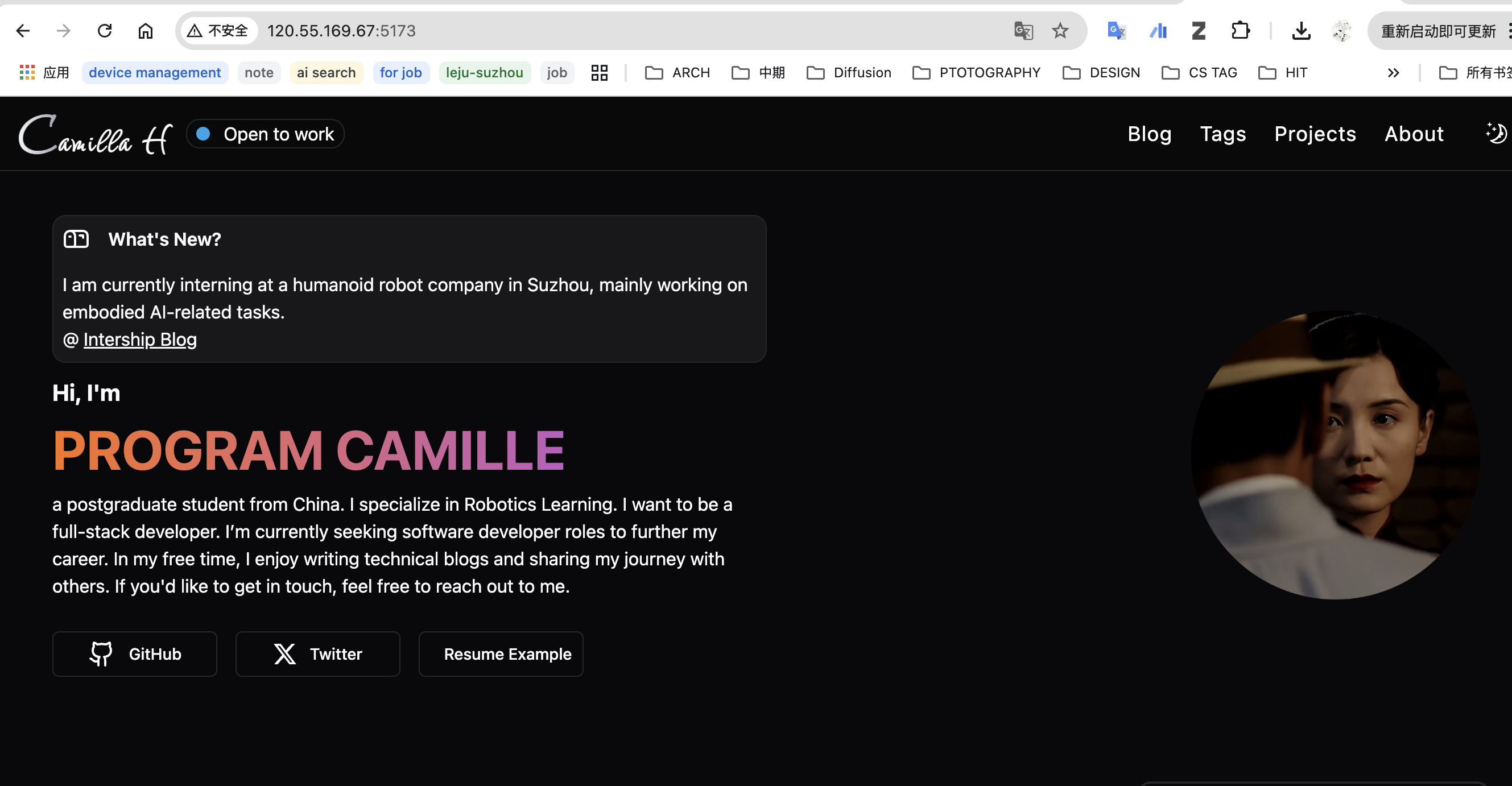Open the Resume Example button

(x=501, y=654)
